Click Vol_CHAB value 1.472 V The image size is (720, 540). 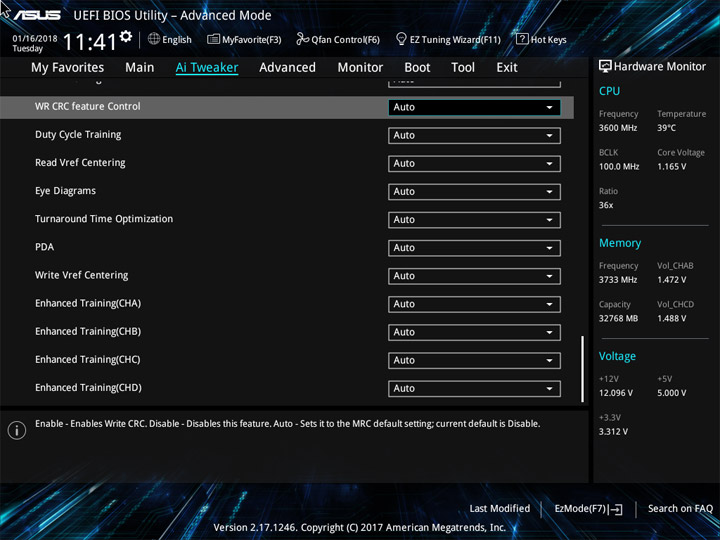671,280
